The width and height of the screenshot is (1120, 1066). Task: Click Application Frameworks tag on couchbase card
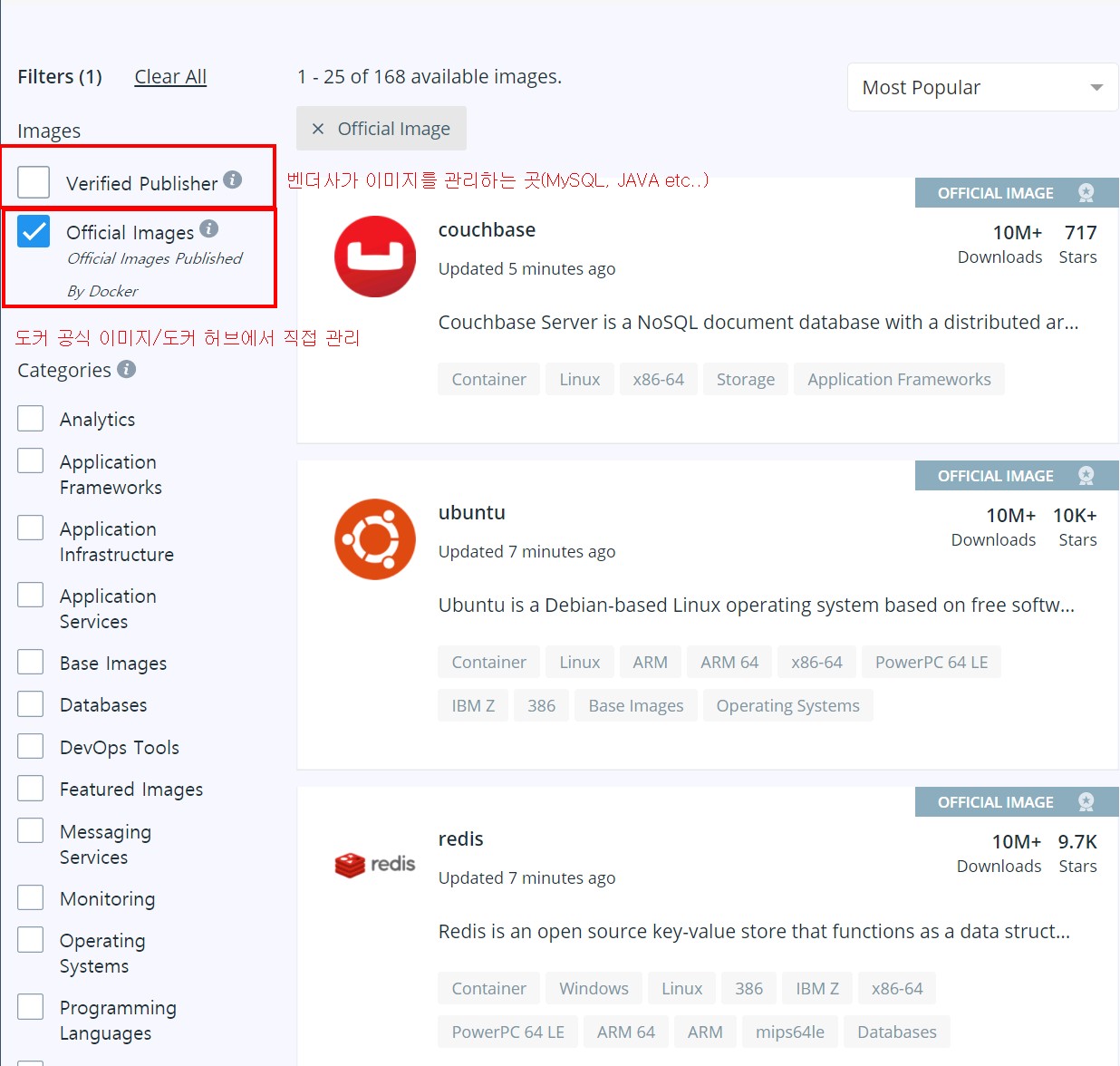point(899,379)
